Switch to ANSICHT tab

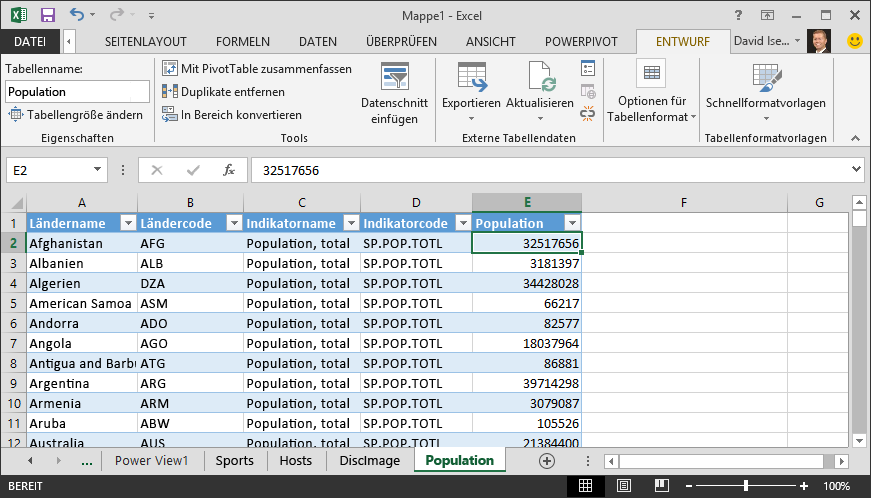pyautogui.click(x=490, y=42)
